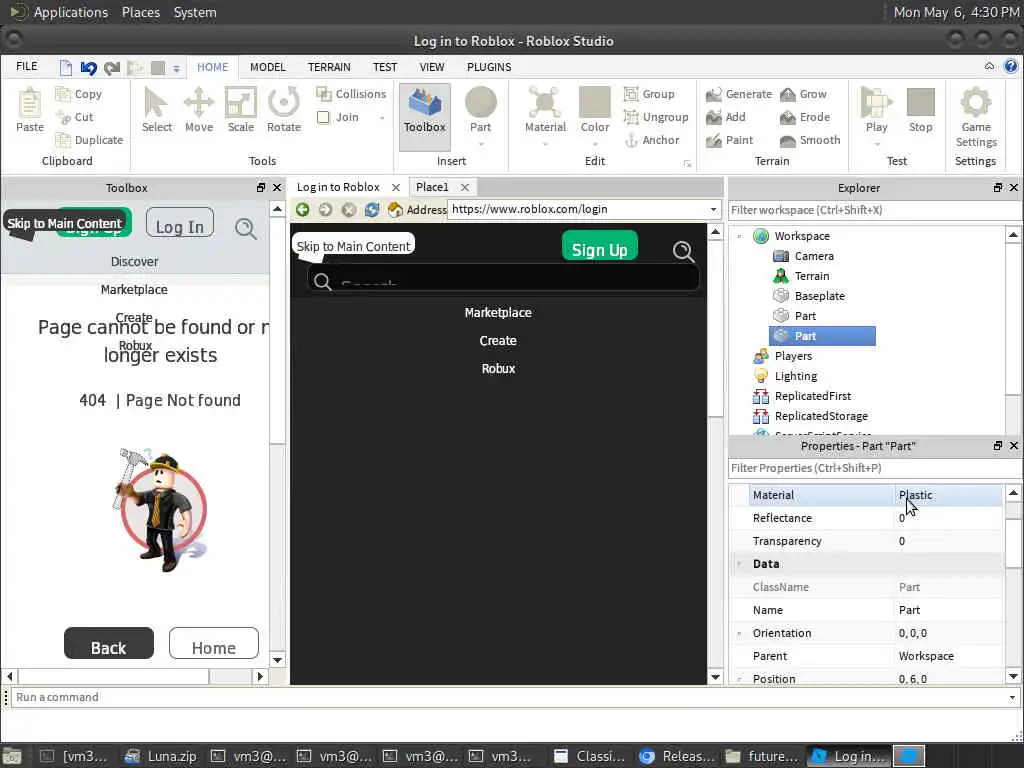Click the Copy tool
This screenshot has height=768, width=1024.
79,94
